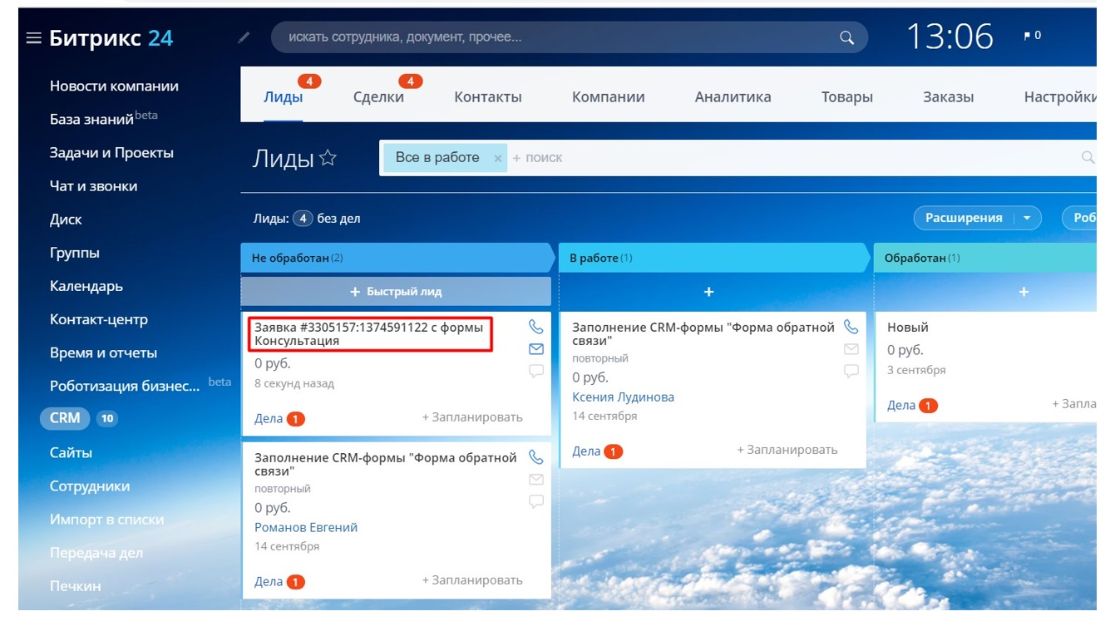Image resolution: width=1110 pixels, height=631 pixels.
Task: Open the Настройки tab
Action: 1060,97
